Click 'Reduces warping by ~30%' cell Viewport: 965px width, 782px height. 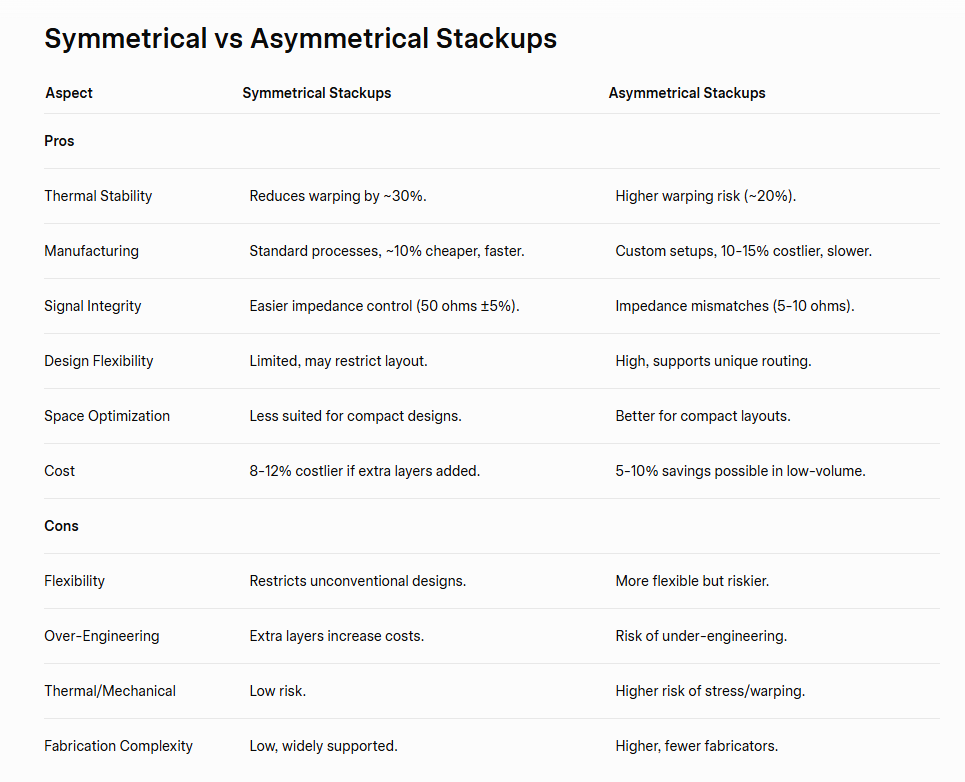pos(338,196)
